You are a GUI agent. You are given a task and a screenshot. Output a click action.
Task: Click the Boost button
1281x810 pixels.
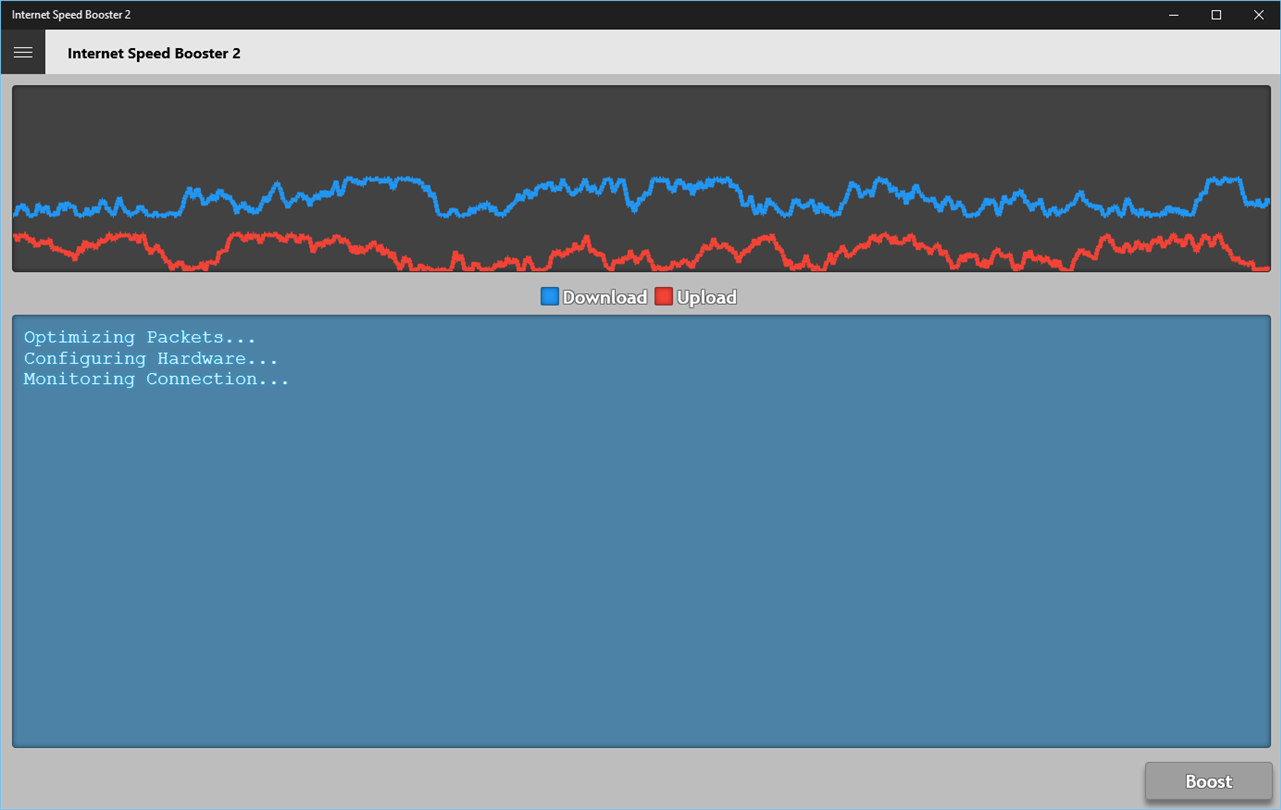click(1208, 782)
